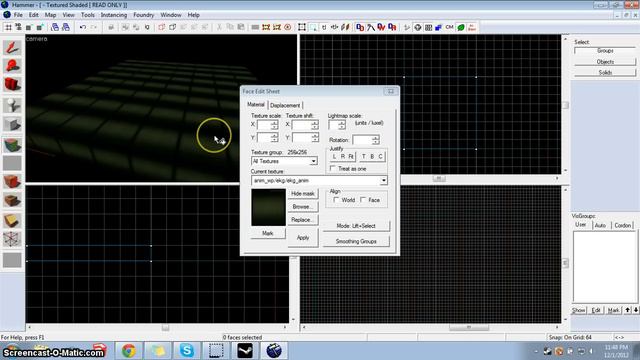Click the Fit justify button

(351, 157)
